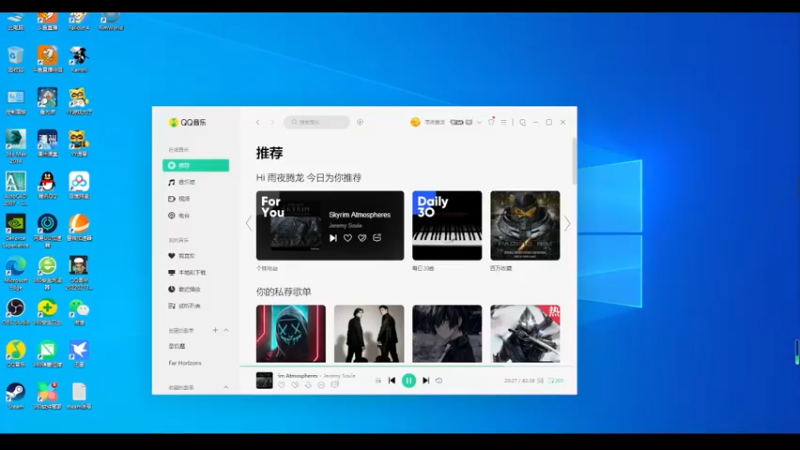This screenshot has height=450, width=800.
Task: Click the QQ Music desktop shortcut
Action: 16,354
